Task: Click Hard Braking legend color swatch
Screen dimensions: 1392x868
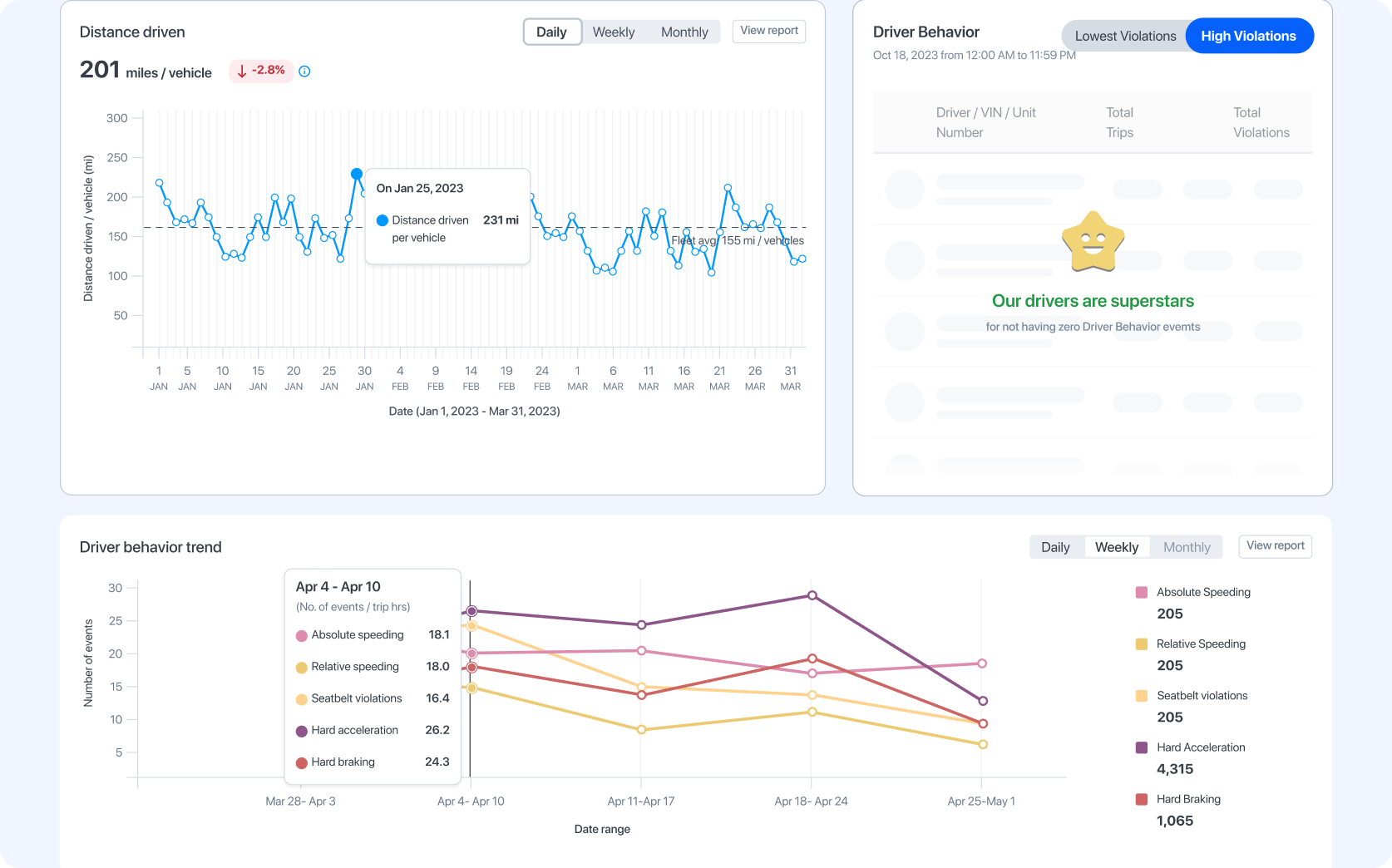Action: [1142, 799]
